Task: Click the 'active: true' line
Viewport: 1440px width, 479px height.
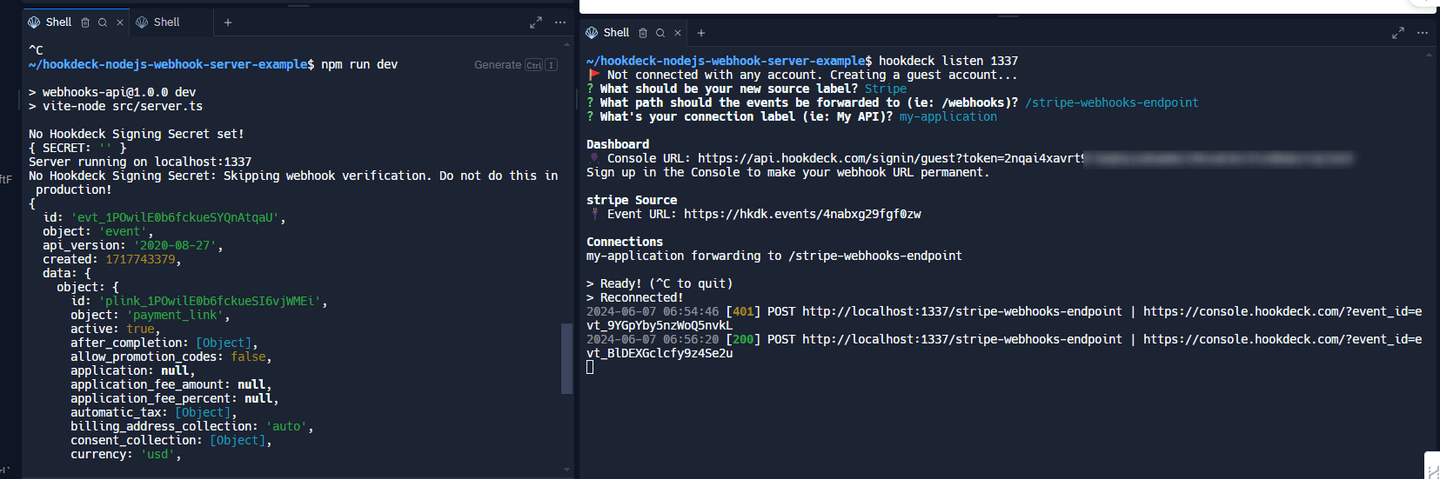Action: tap(115, 329)
